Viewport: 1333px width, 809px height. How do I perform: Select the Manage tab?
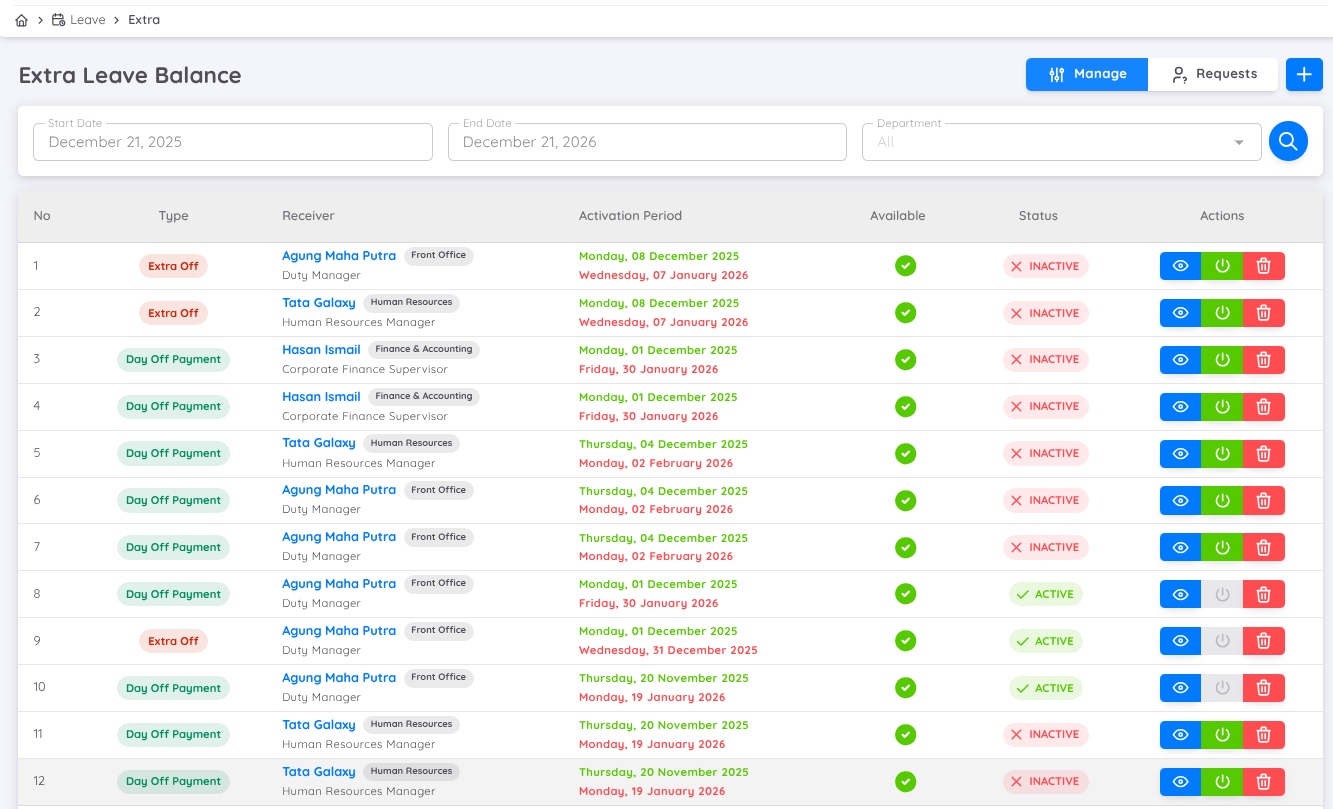[1087, 74]
